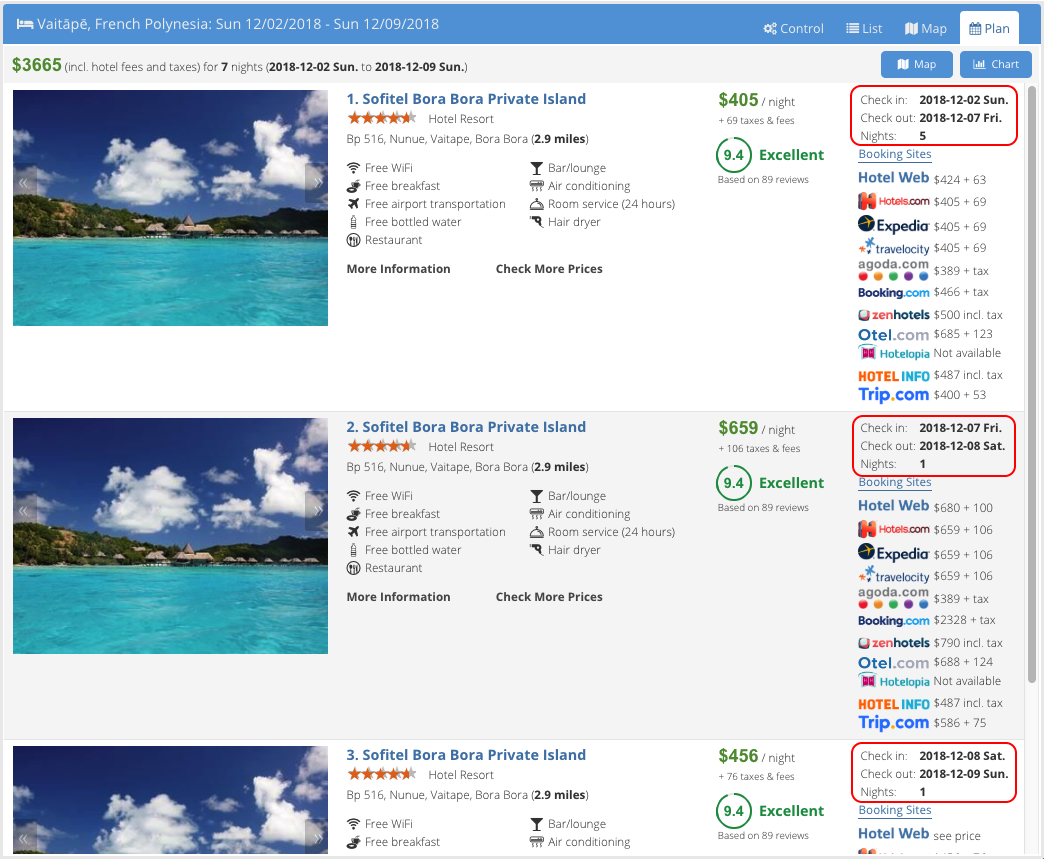
Task: Click the $405 / night price
Action: click(756, 101)
